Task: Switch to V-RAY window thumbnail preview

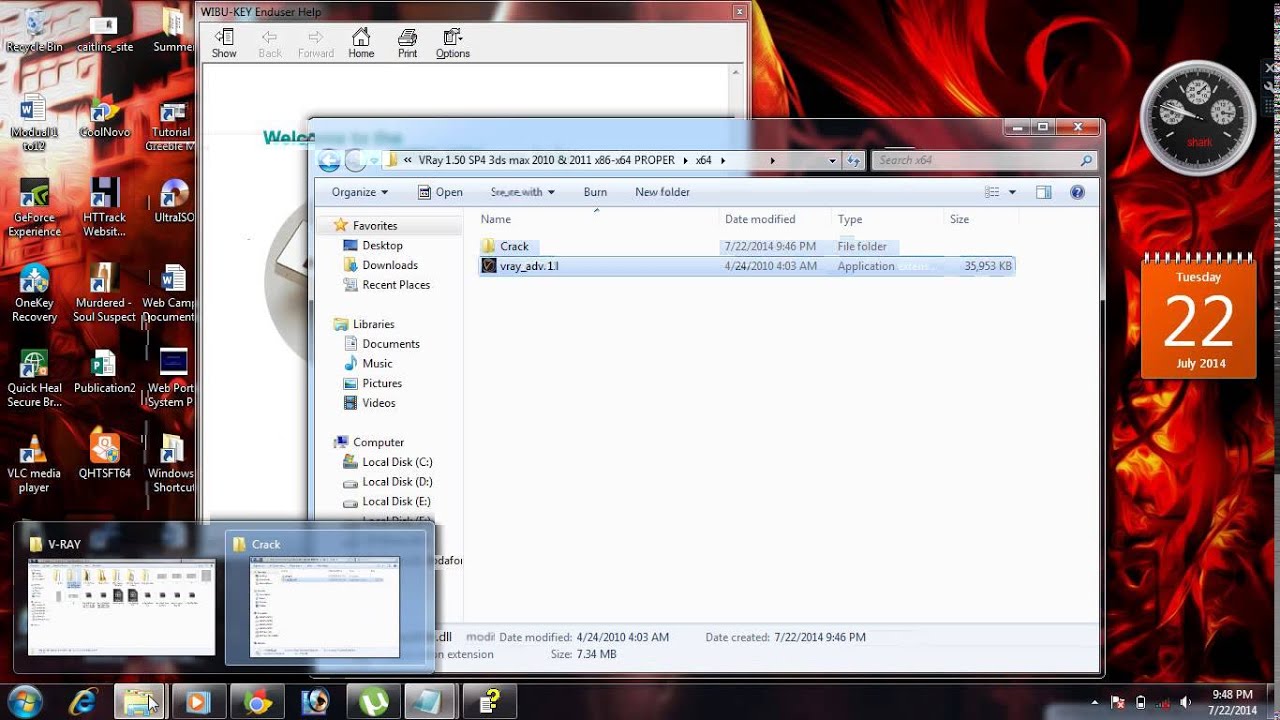Action: click(x=120, y=596)
